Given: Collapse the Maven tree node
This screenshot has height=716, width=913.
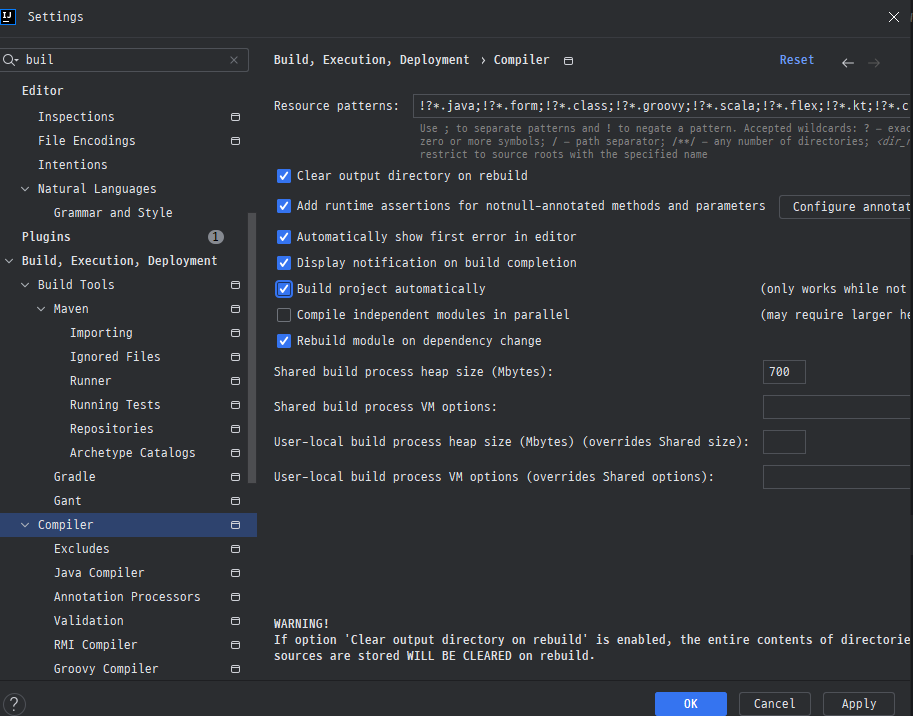Looking at the screenshot, I should [41, 309].
